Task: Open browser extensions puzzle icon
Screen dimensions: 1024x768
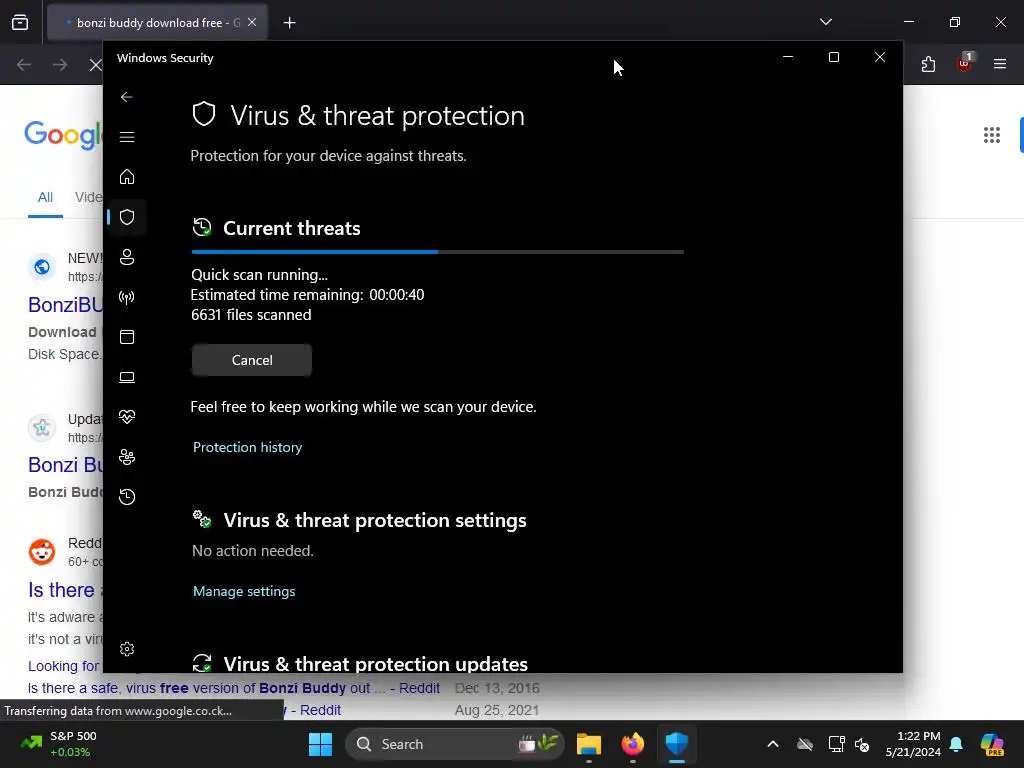Action: point(928,64)
